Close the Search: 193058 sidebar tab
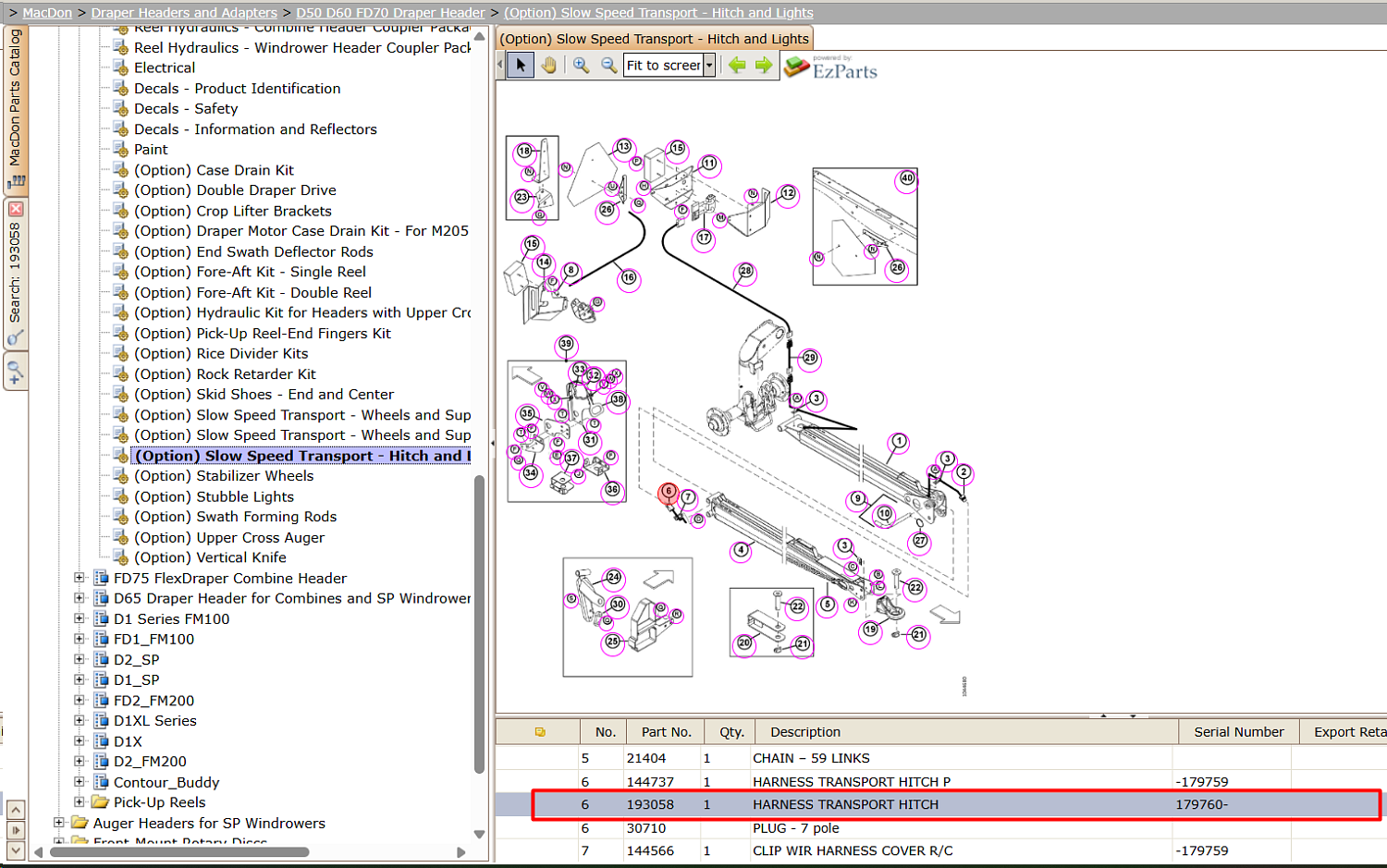The height and width of the screenshot is (868, 1387). 16,209
